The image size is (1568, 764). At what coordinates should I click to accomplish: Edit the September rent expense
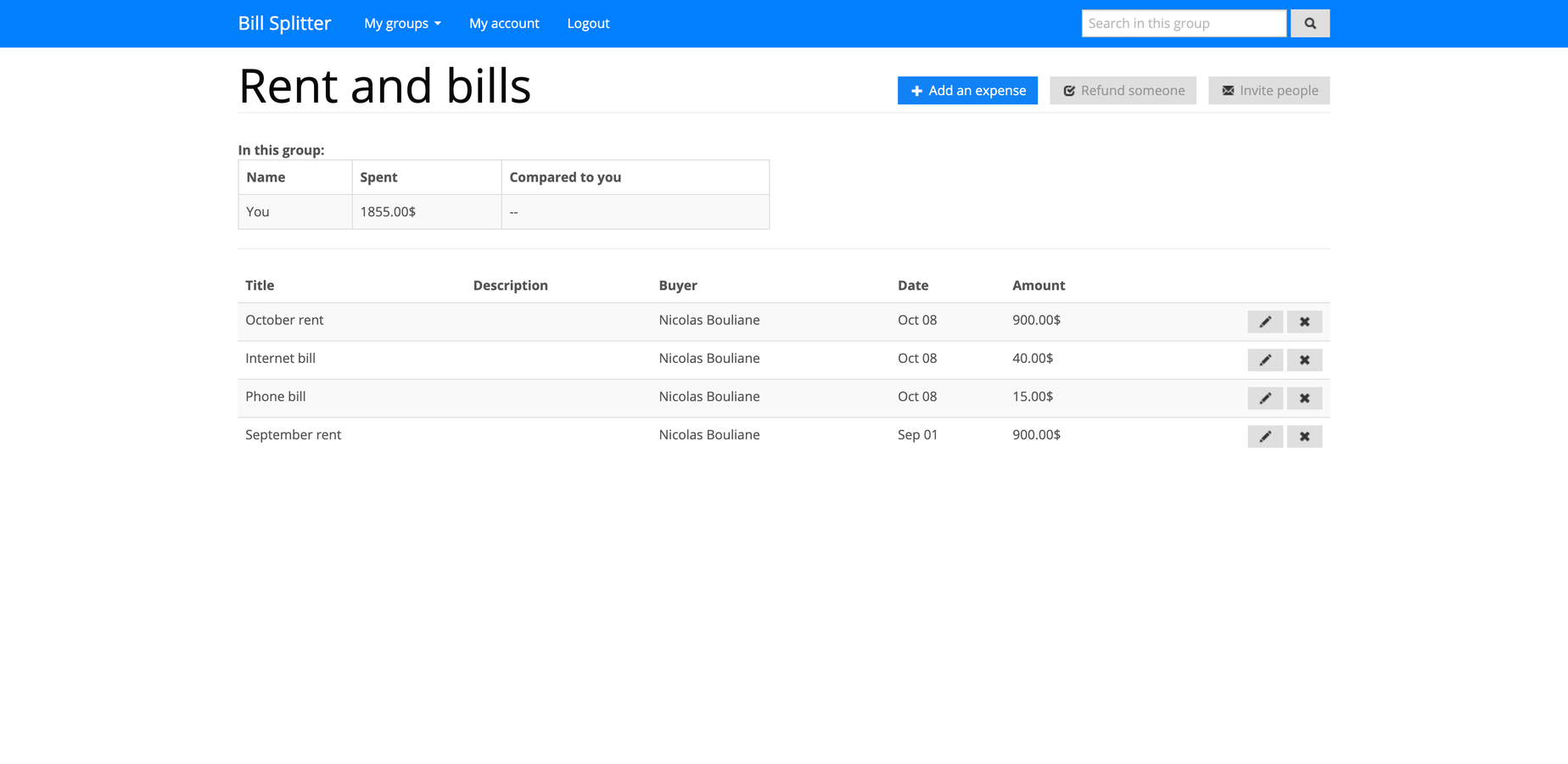(x=1265, y=436)
